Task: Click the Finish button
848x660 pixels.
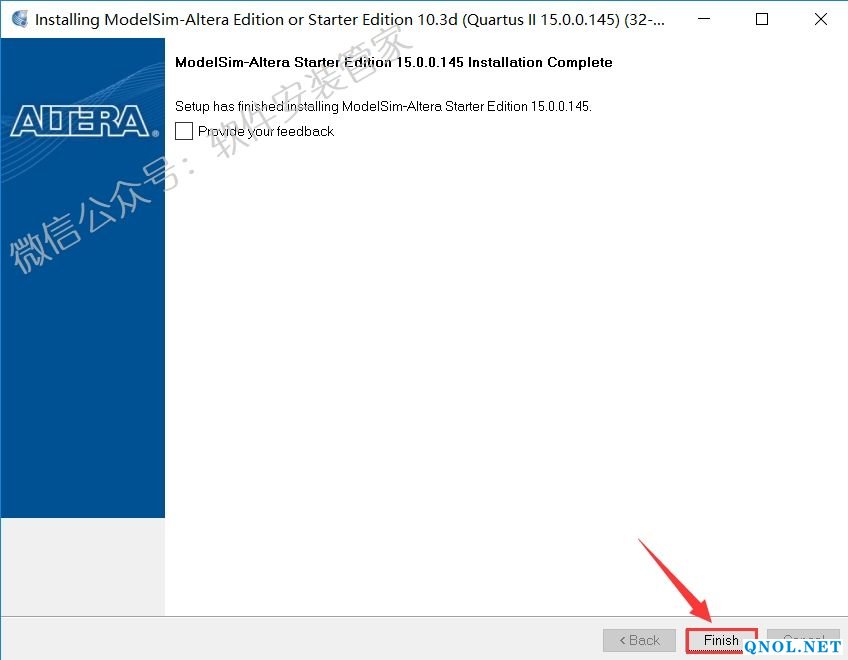Action: (x=720, y=640)
